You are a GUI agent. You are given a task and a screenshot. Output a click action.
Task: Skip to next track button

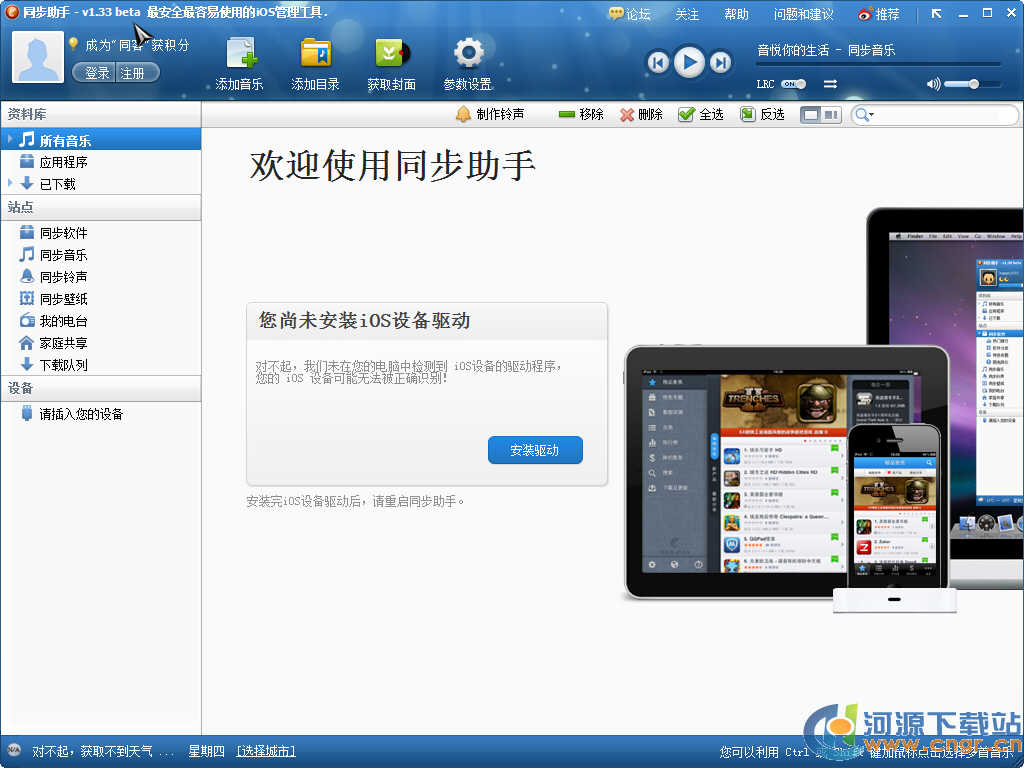tap(720, 63)
